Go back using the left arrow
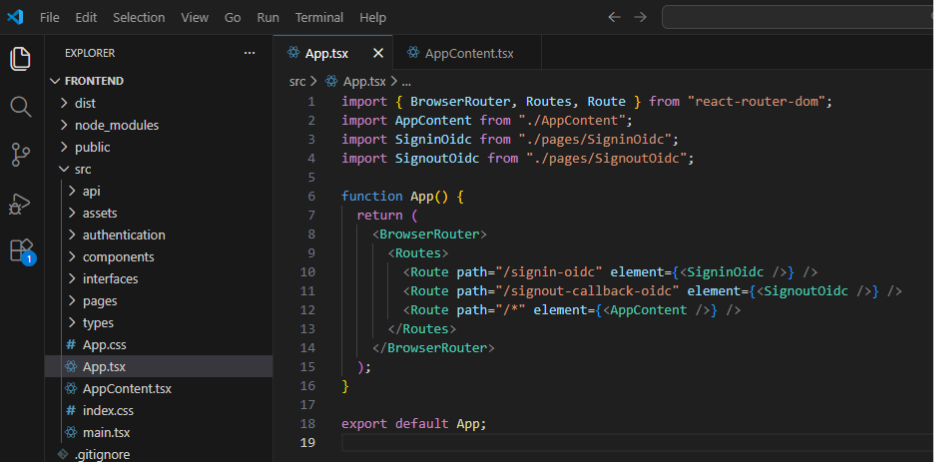This screenshot has width=936, height=462. pyautogui.click(x=614, y=17)
